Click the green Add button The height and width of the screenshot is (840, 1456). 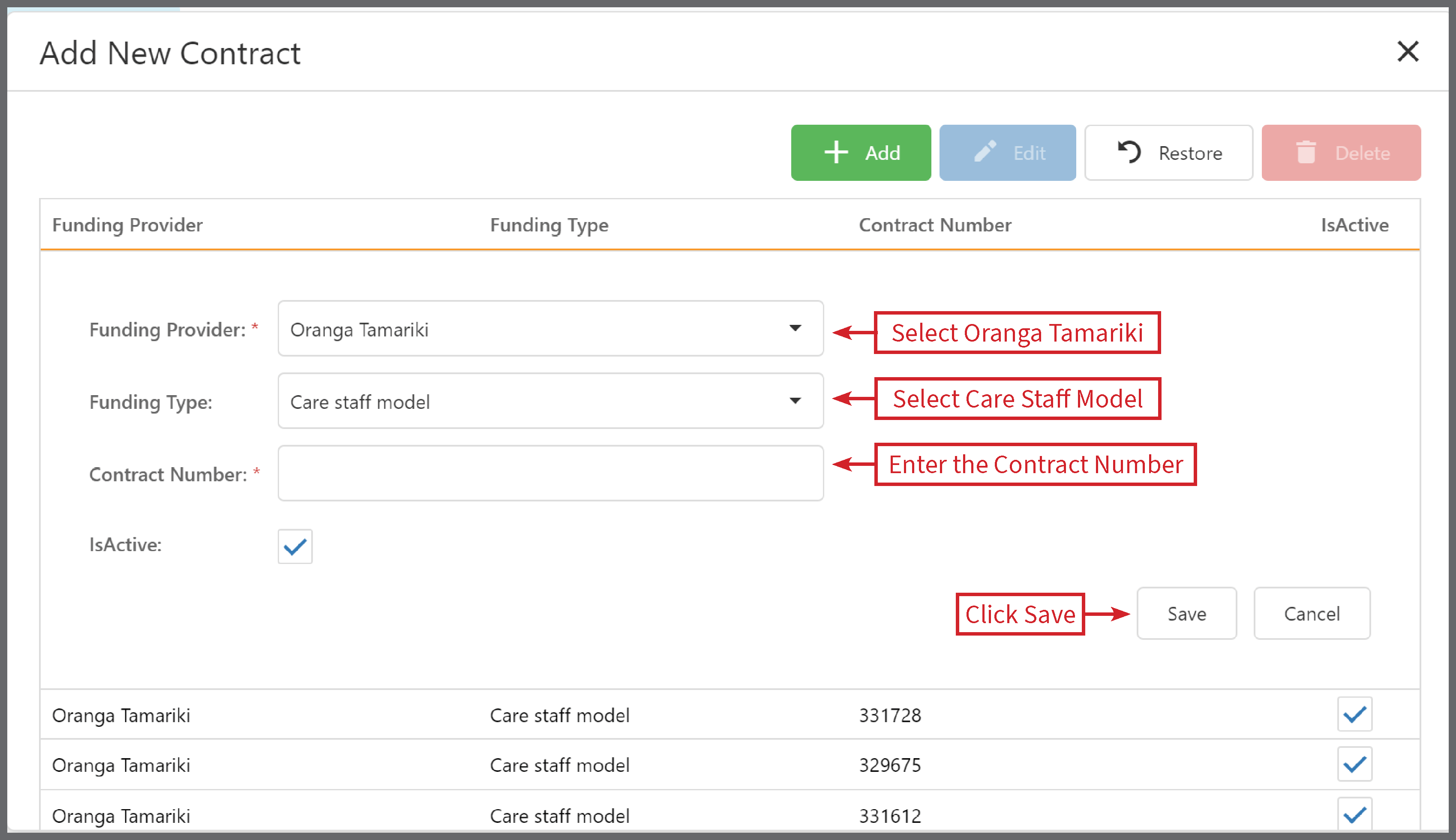pyautogui.click(x=861, y=153)
